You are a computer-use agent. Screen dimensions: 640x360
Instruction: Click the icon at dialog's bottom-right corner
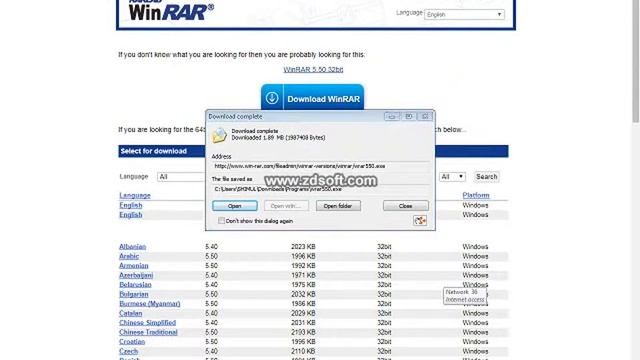click(420, 221)
